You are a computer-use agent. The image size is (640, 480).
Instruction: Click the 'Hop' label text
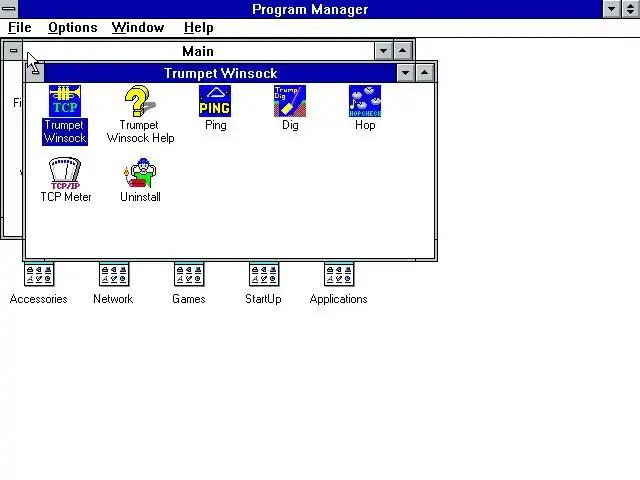pos(365,125)
